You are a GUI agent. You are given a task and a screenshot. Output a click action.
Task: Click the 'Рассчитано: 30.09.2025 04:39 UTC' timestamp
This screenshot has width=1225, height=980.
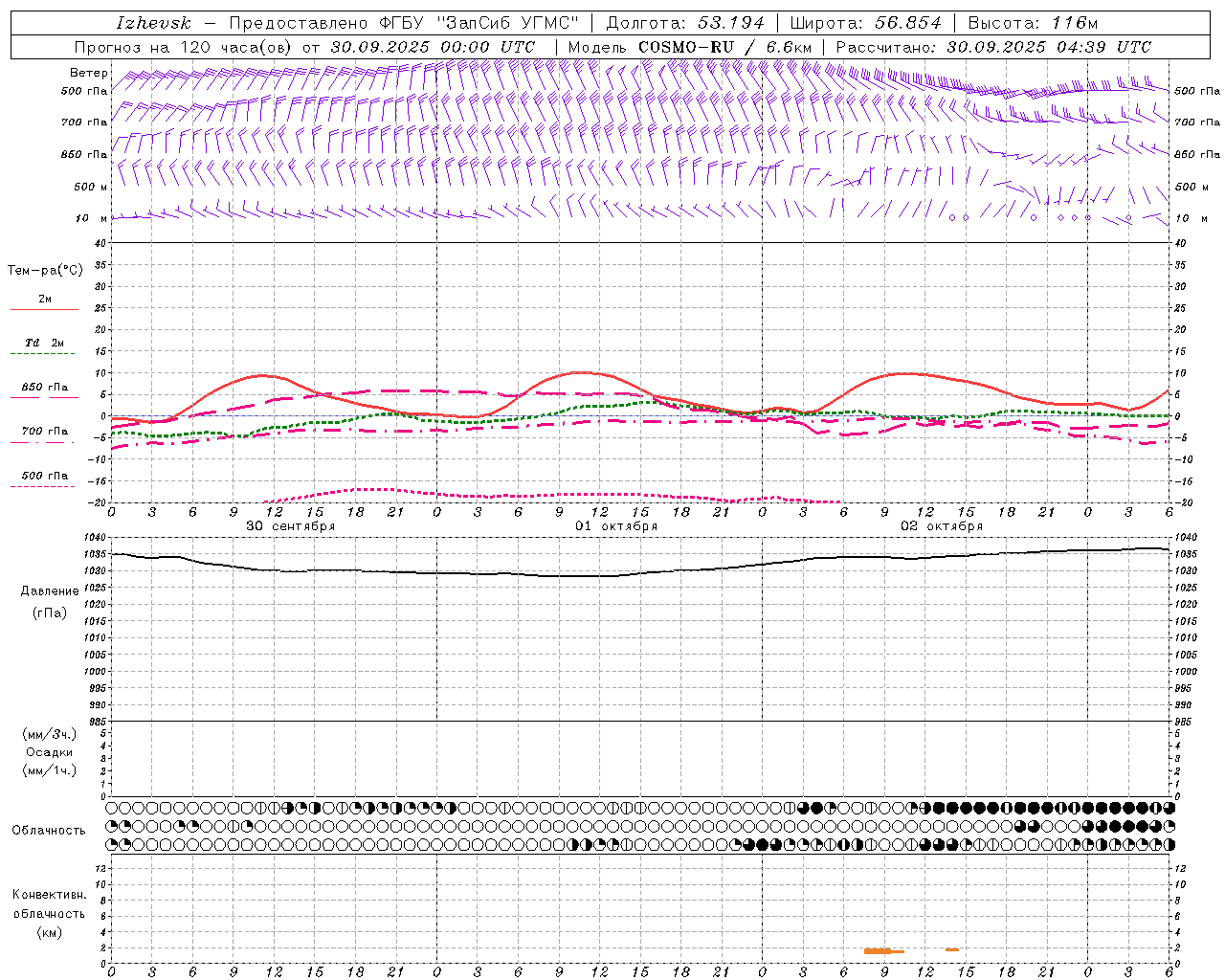pos(993,47)
